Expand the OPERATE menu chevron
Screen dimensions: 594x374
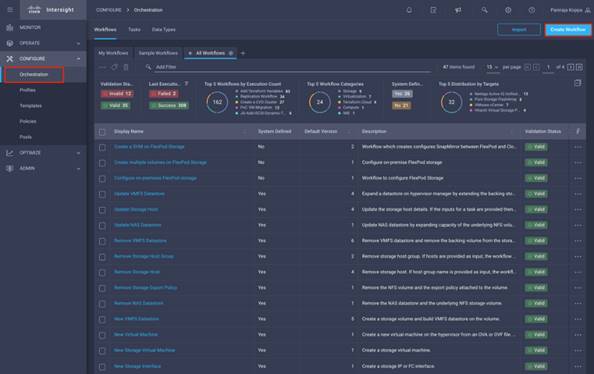click(x=78, y=44)
